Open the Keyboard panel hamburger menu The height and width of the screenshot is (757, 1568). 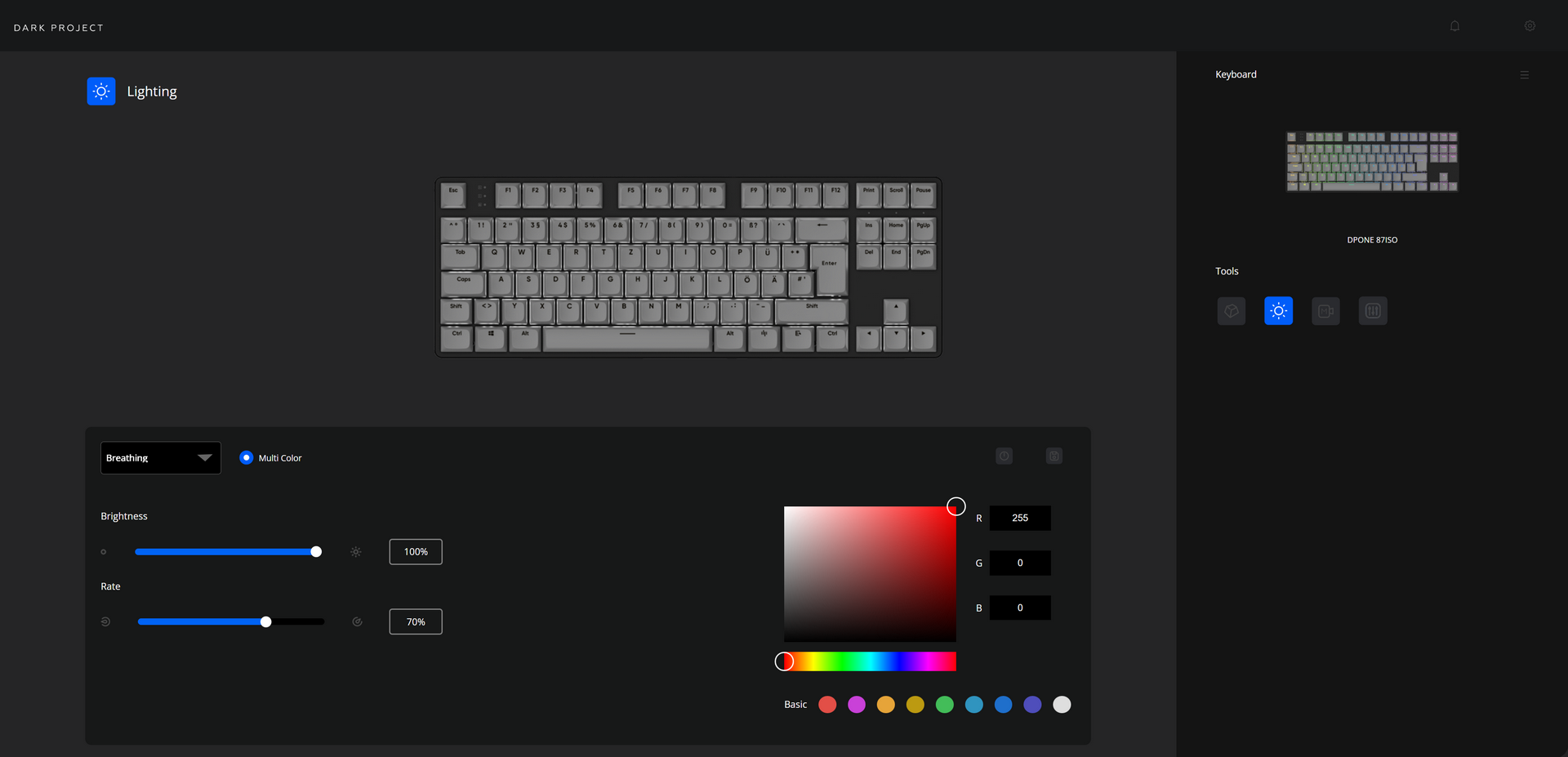tap(1524, 75)
